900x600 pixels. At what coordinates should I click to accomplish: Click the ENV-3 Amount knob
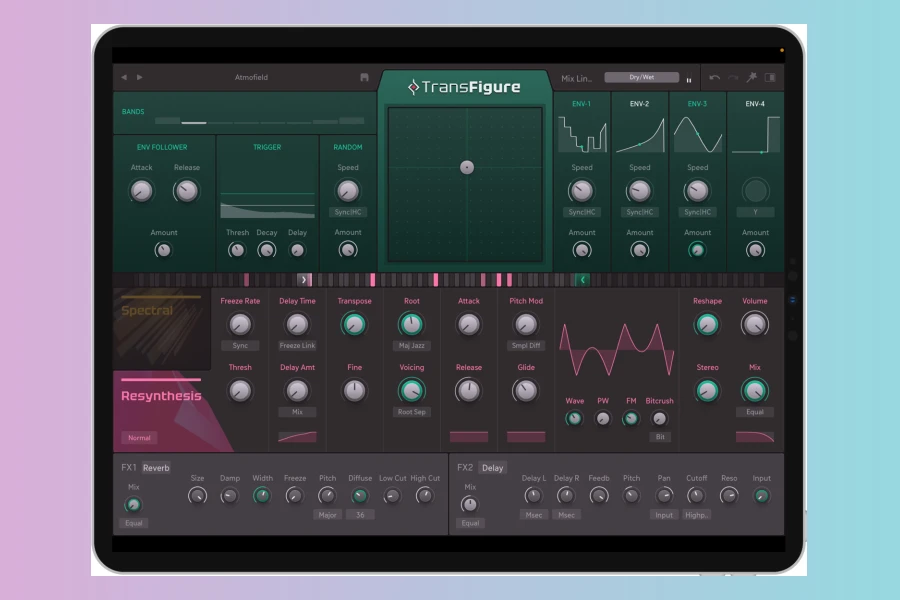click(697, 250)
